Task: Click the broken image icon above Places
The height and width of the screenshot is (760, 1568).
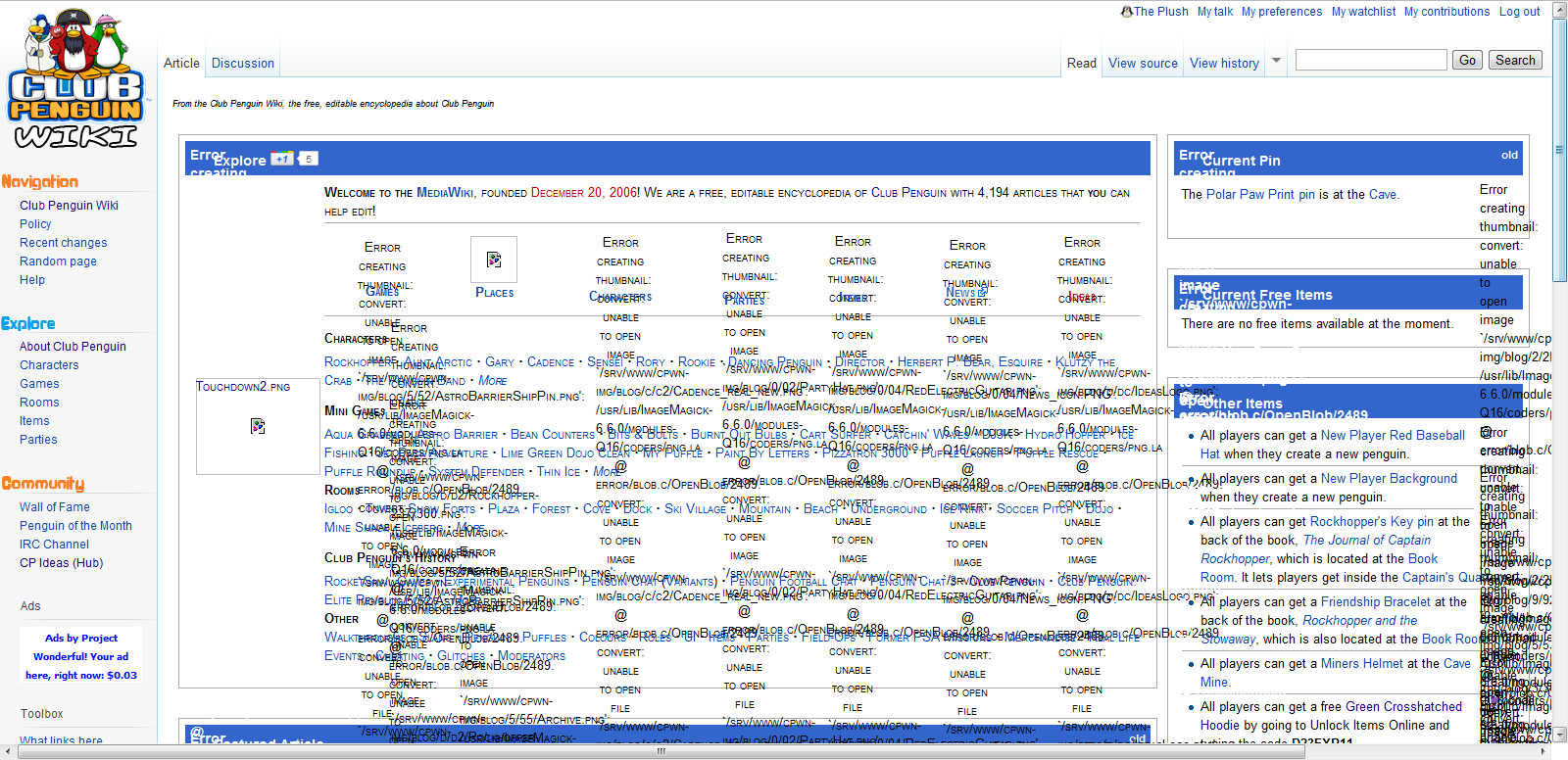Action: pos(494,260)
